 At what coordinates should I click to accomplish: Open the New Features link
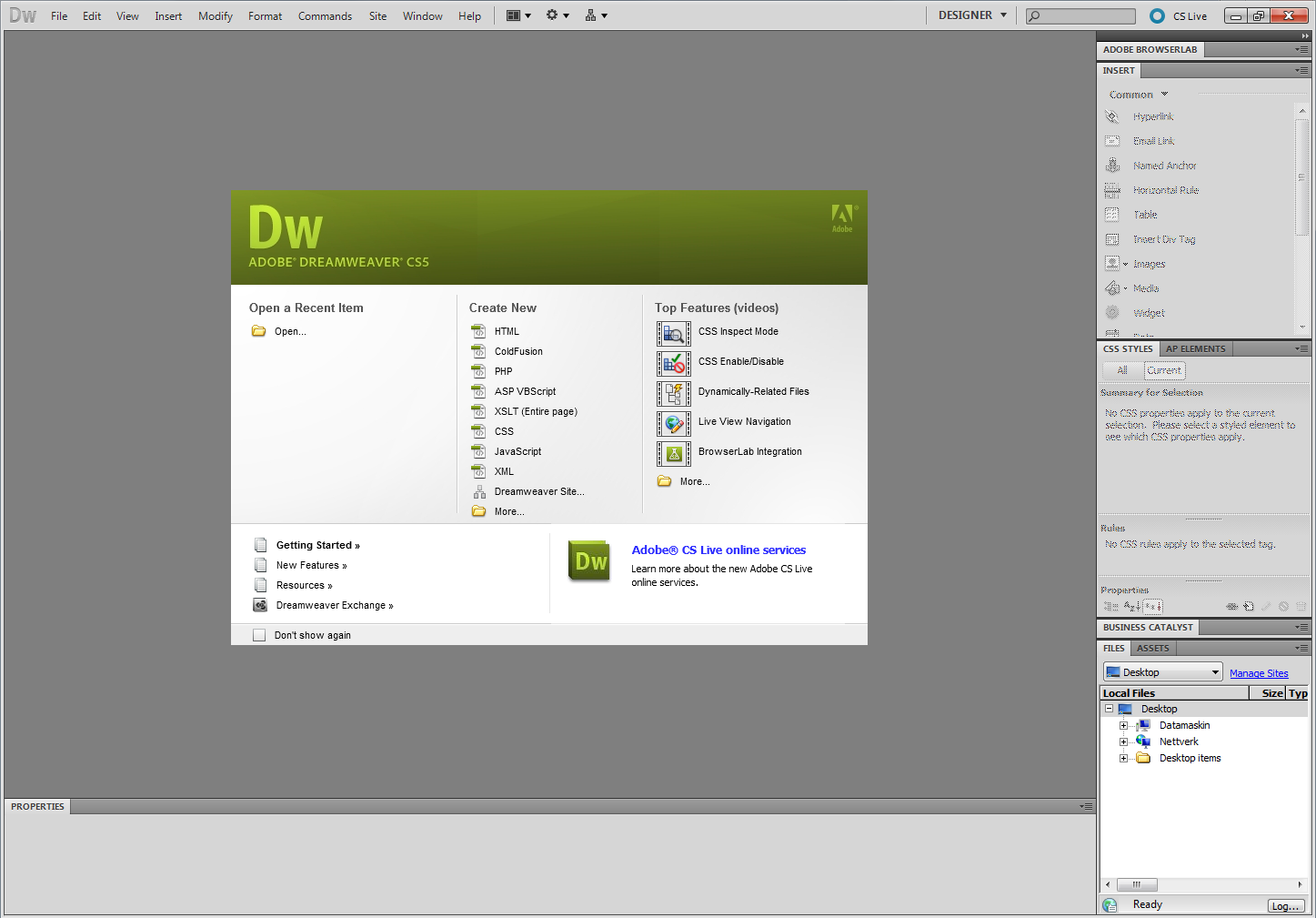[x=311, y=565]
